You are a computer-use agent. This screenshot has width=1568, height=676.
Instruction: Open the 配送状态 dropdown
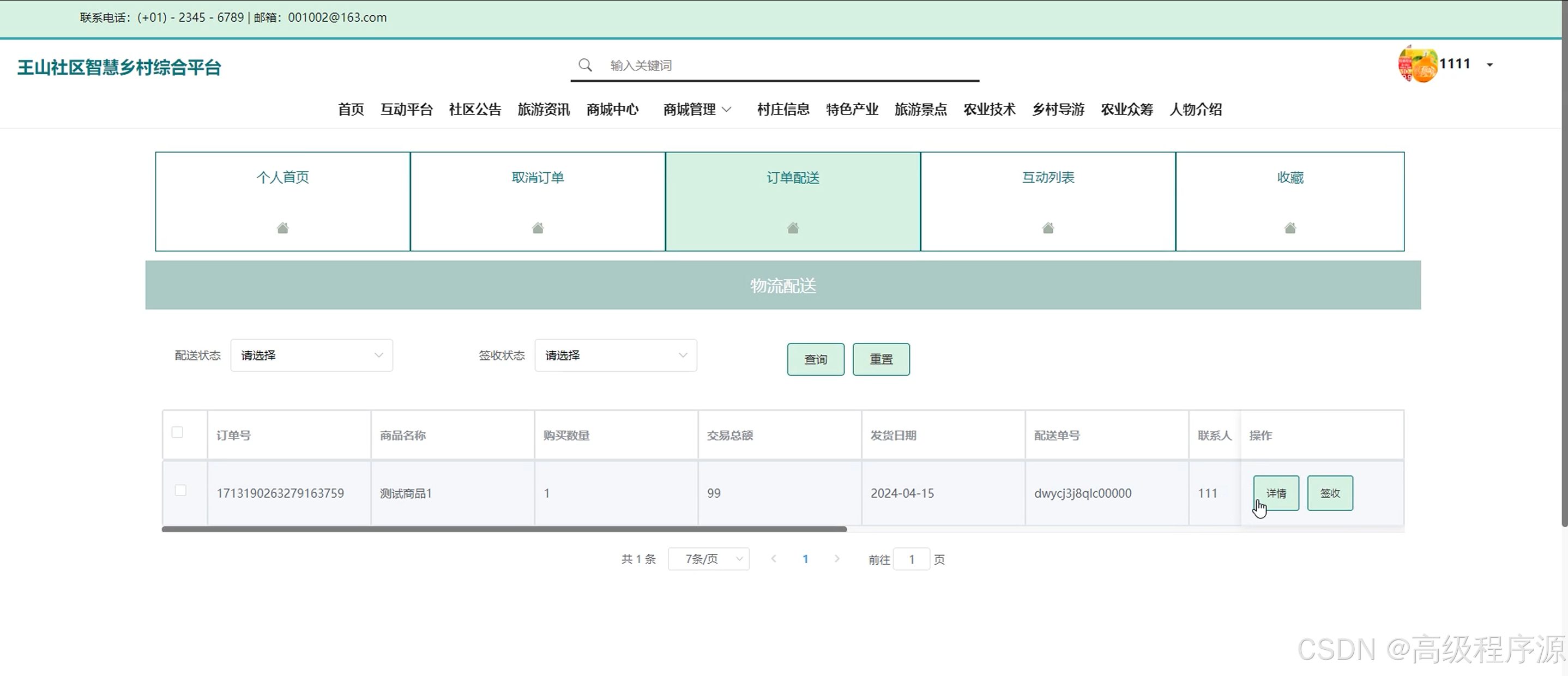point(311,355)
